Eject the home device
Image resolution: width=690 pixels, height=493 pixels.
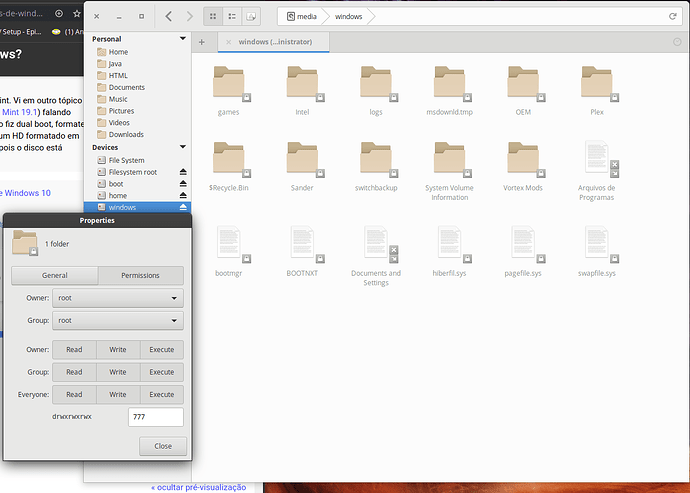pos(183,195)
